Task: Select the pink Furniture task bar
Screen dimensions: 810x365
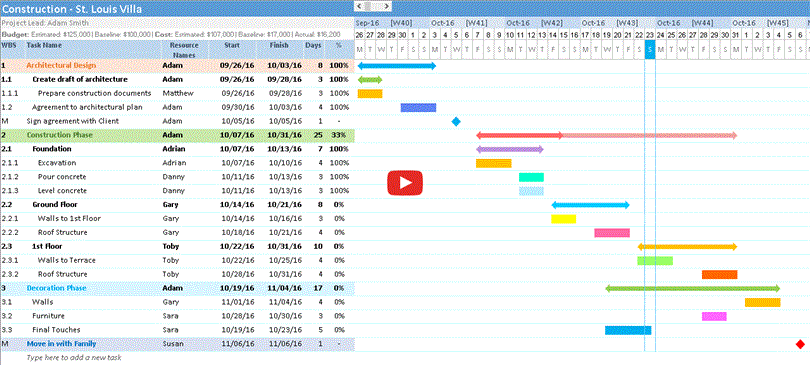Action: [x=714, y=316]
